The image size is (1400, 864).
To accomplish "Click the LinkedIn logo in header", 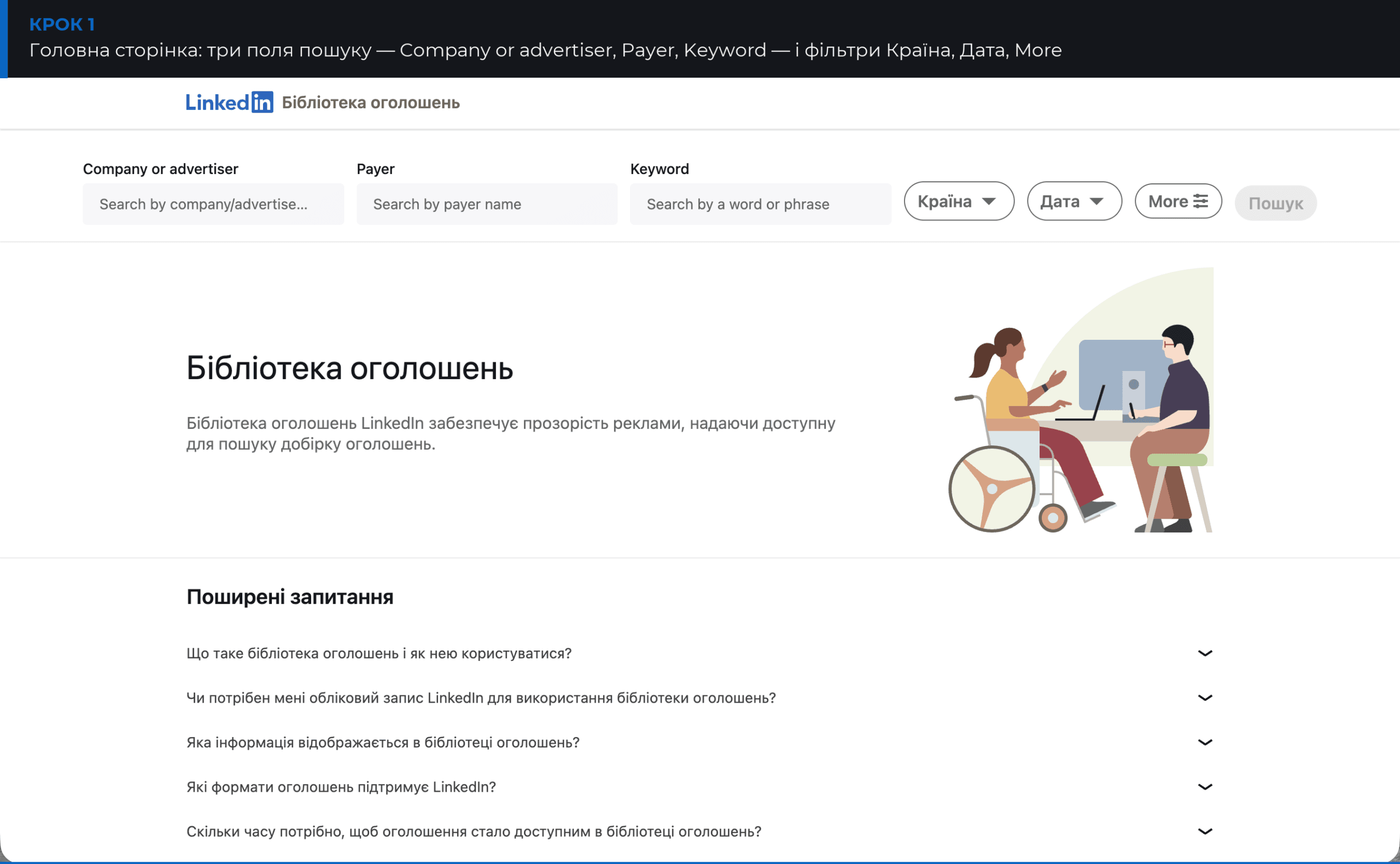I will coord(229,102).
